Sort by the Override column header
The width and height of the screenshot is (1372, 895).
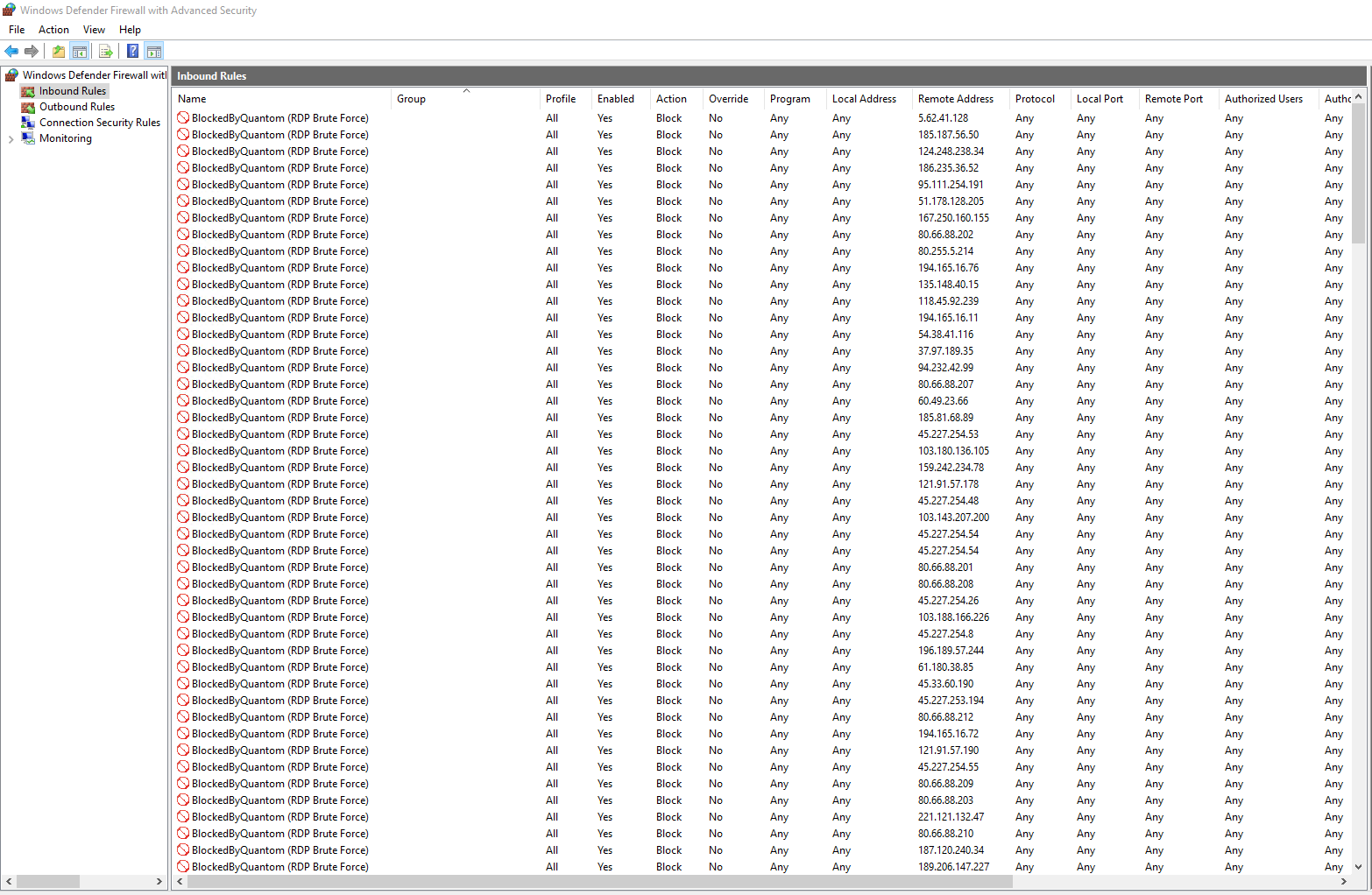[733, 99]
